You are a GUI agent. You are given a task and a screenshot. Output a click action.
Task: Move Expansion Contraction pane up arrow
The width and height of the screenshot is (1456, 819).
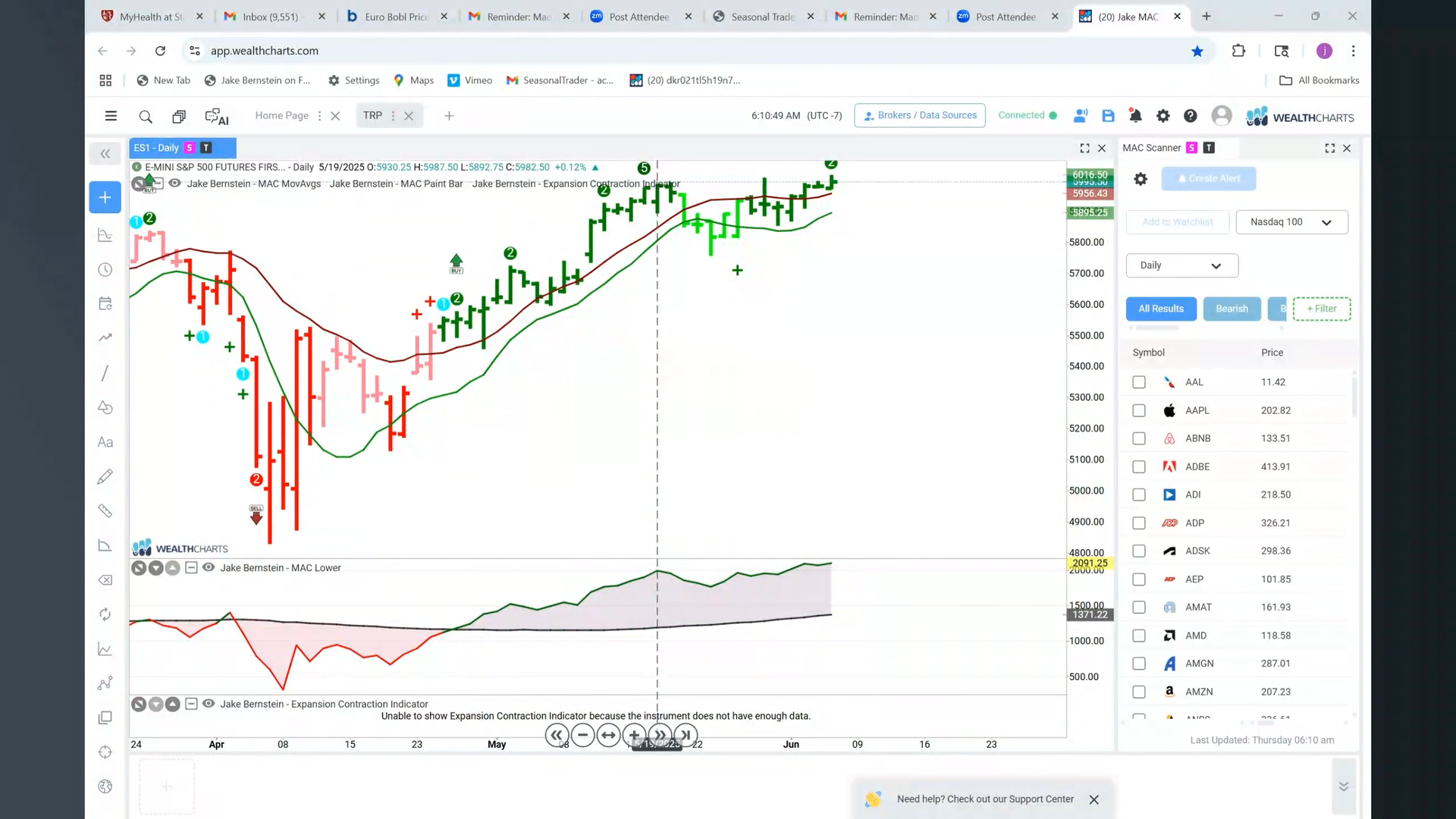pos(173,704)
